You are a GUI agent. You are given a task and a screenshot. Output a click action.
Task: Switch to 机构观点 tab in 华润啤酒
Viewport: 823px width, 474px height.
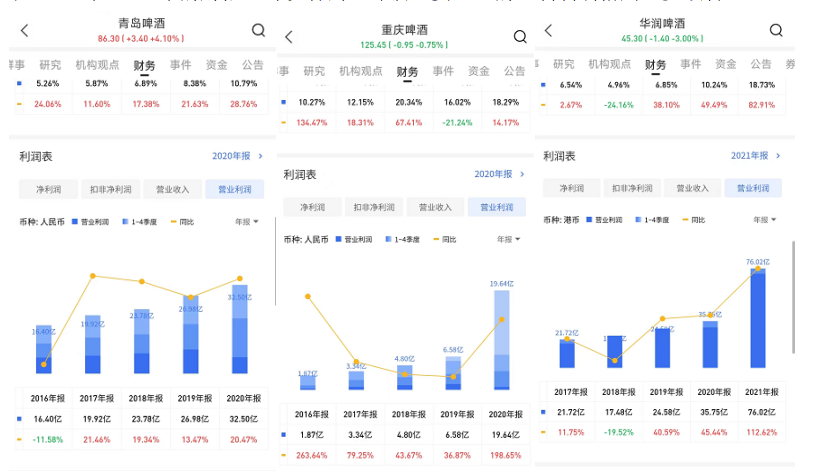coord(609,64)
